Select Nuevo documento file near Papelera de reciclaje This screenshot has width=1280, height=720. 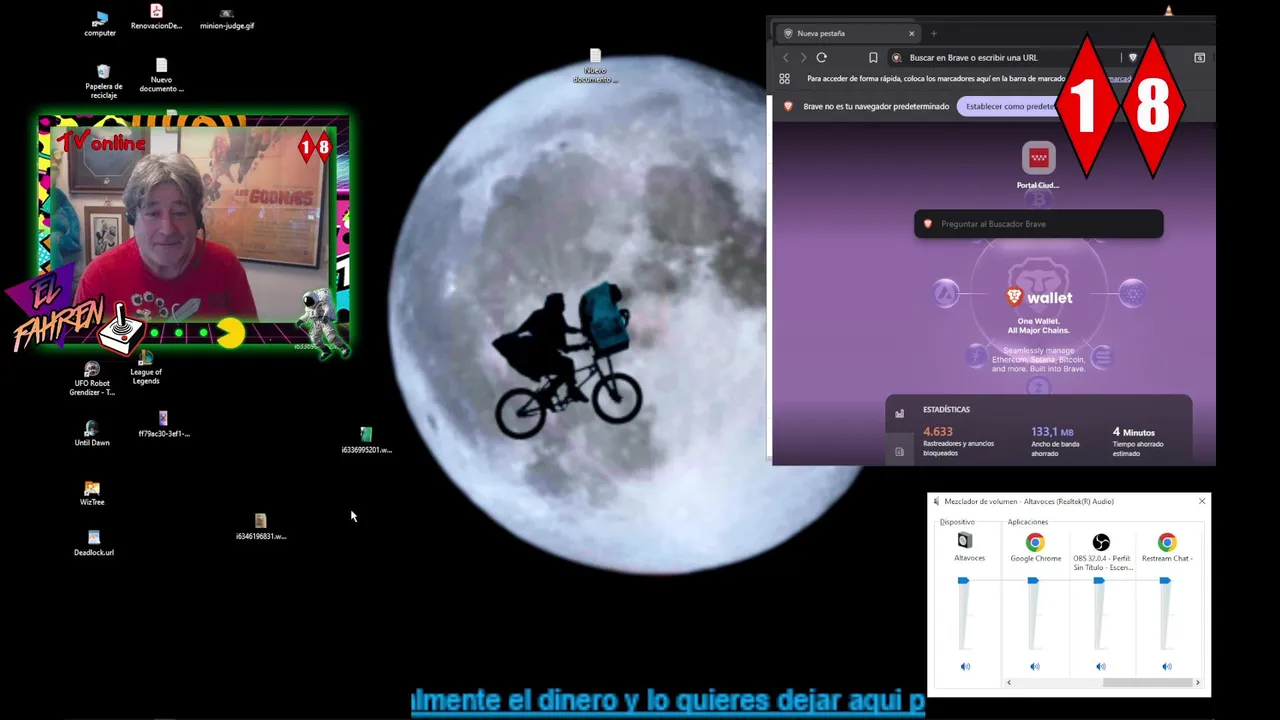click(161, 76)
